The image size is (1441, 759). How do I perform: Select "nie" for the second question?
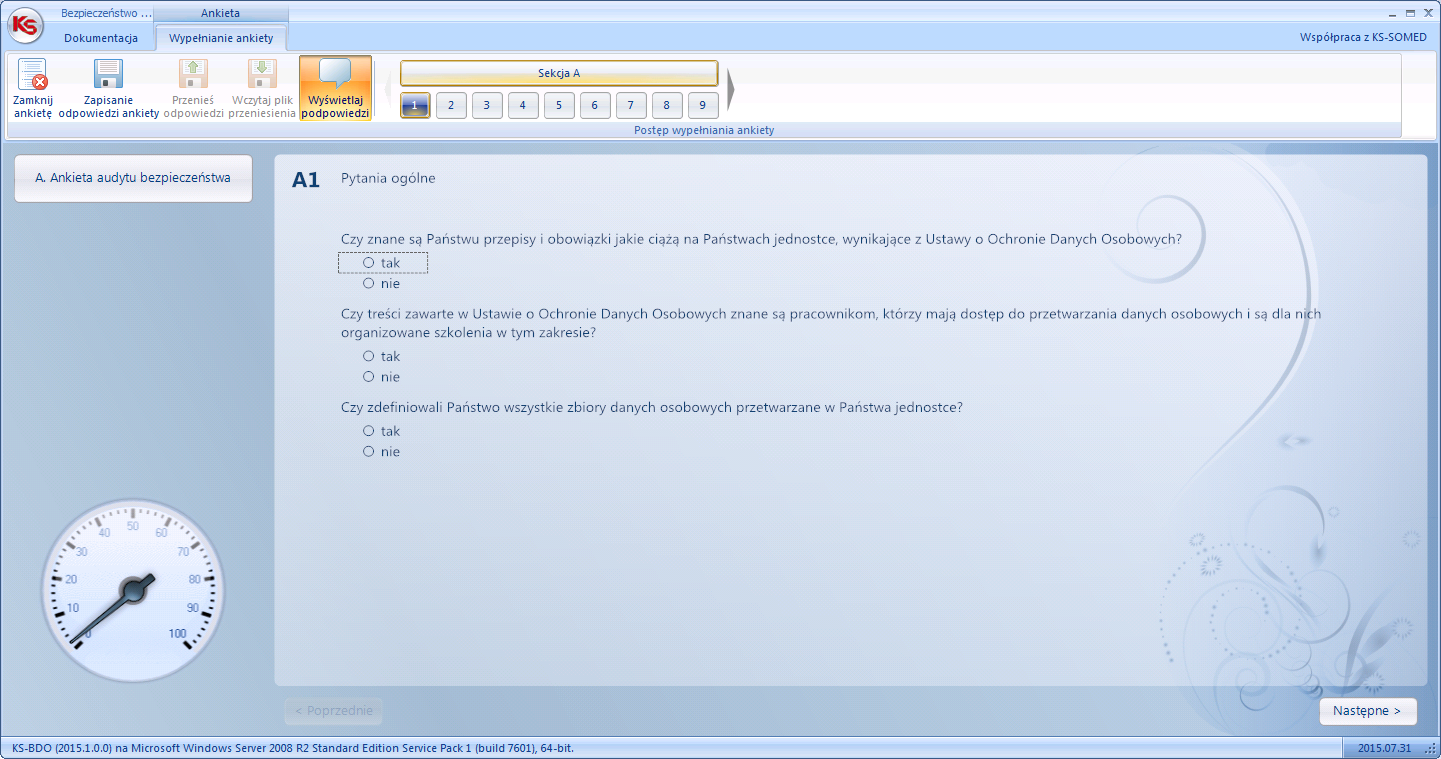coord(369,377)
